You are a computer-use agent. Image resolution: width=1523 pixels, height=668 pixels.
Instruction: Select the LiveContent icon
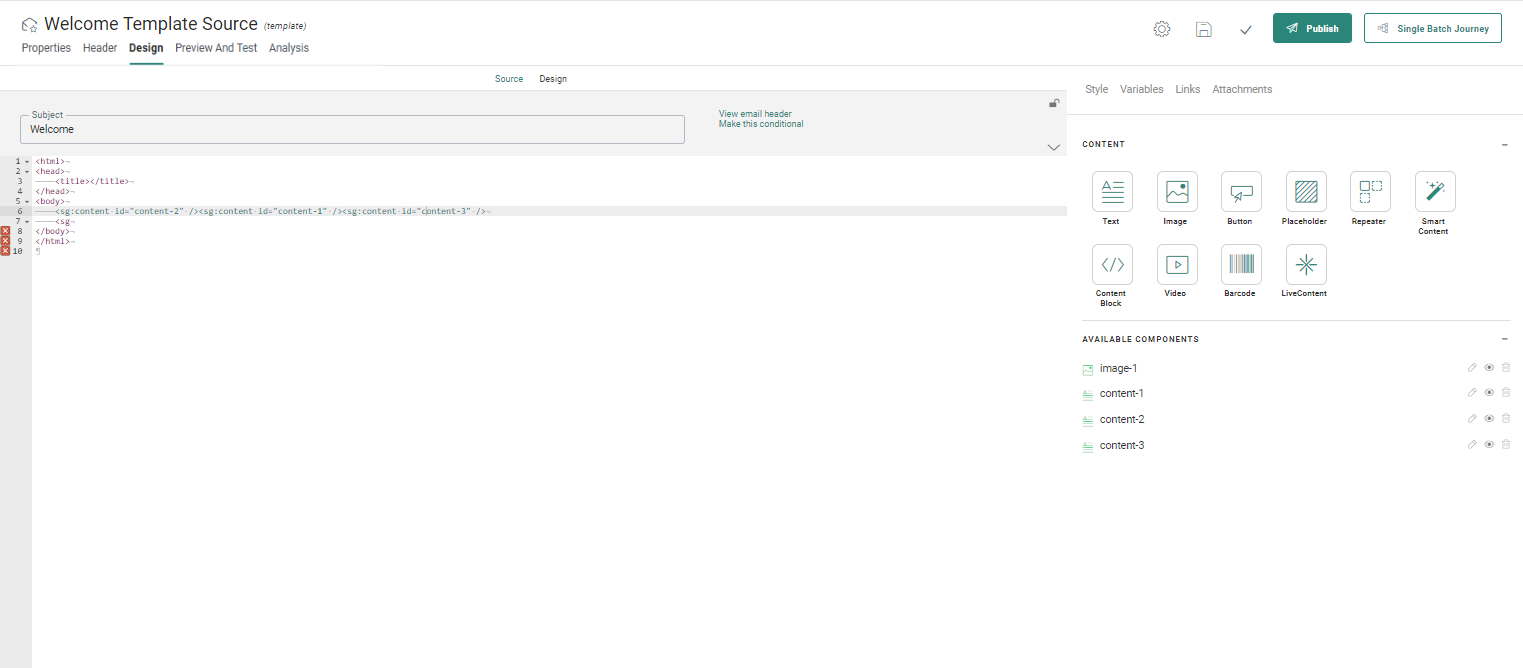1305,264
